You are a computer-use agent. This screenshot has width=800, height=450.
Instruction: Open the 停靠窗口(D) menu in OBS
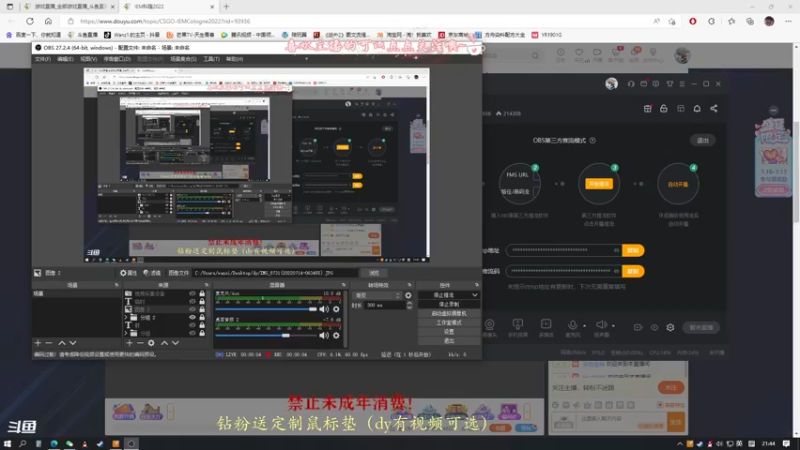117,59
